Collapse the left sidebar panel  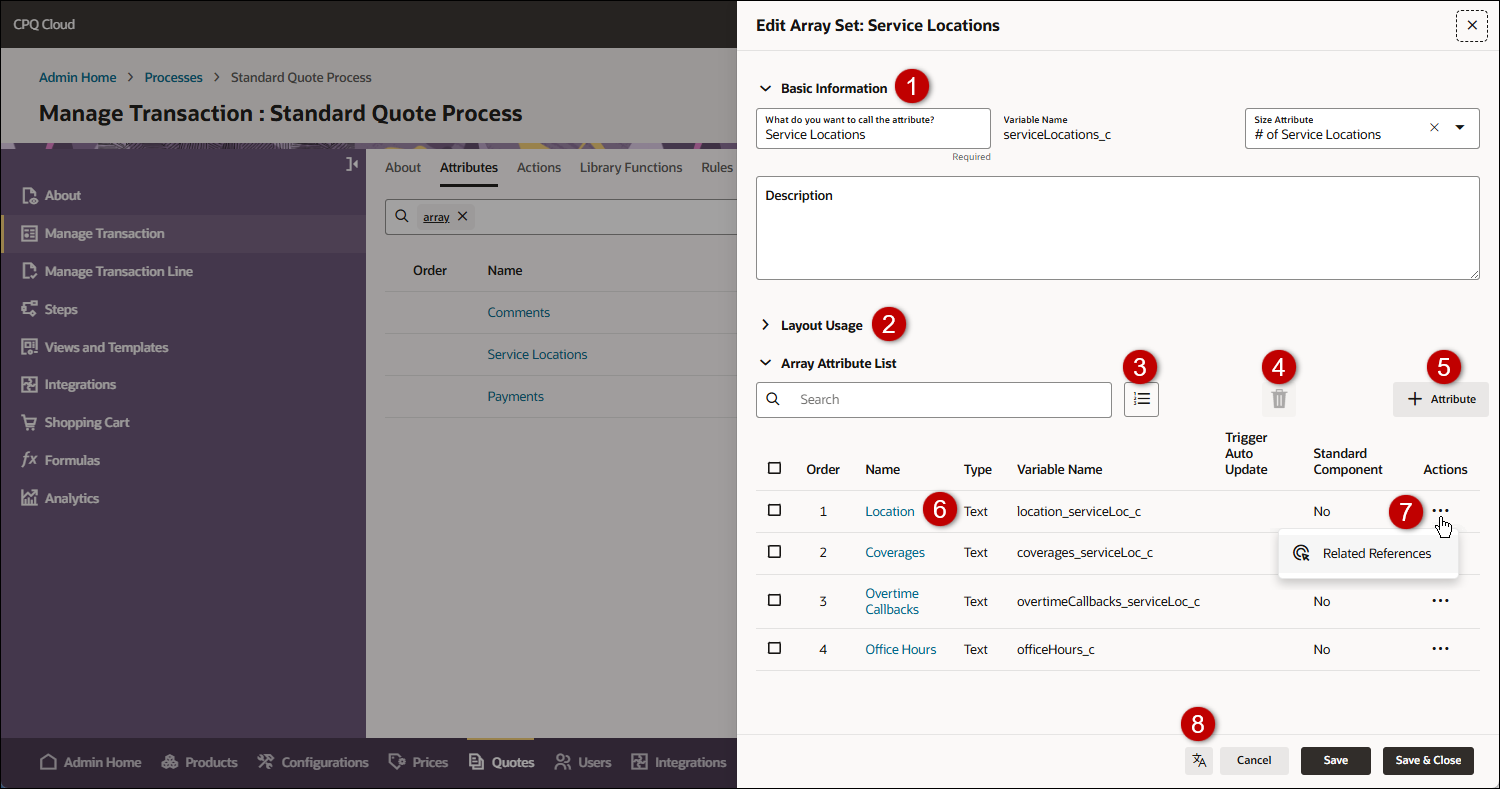pos(352,164)
